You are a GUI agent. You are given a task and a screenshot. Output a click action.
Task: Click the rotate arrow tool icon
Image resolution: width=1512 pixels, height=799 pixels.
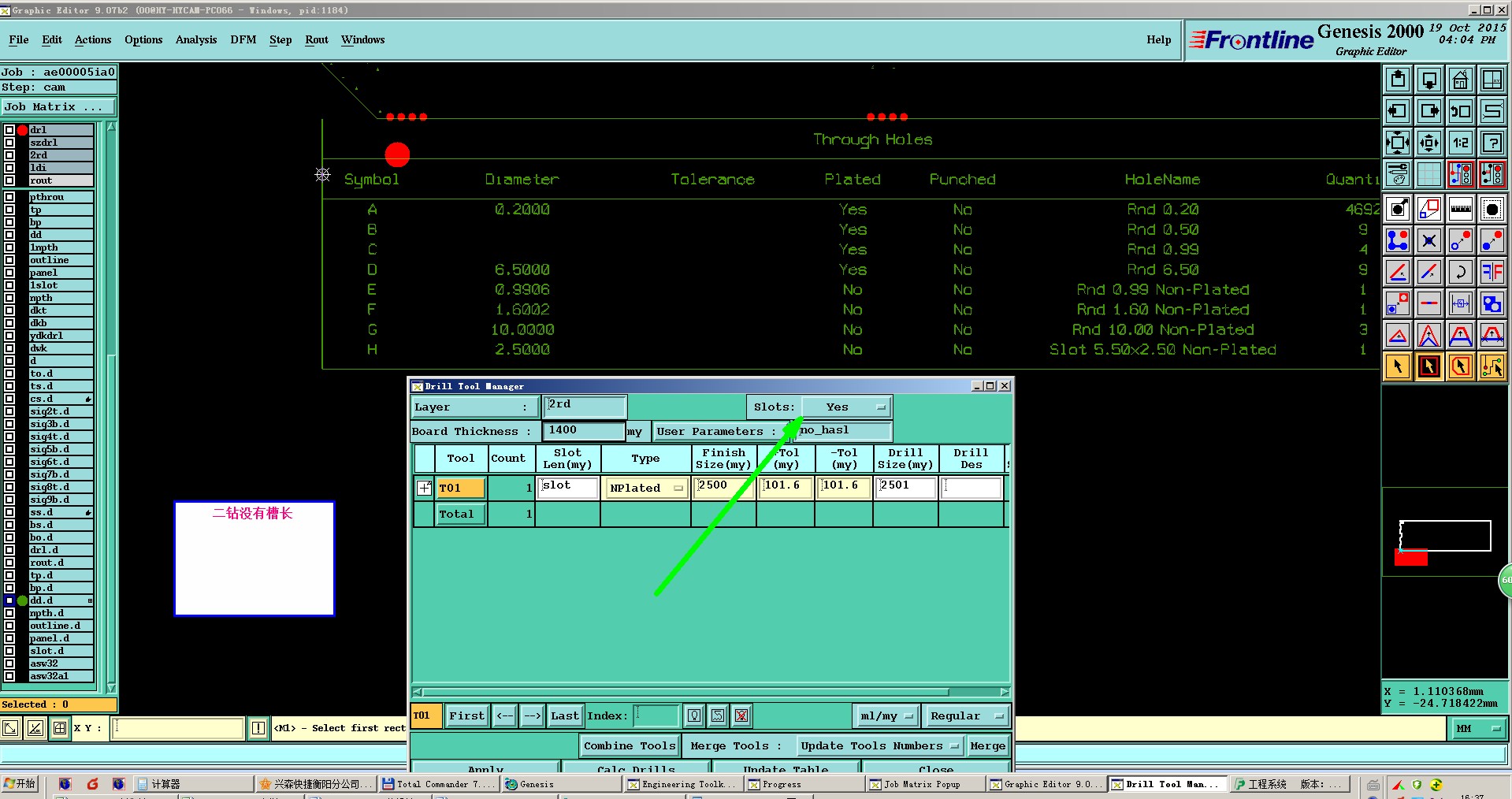coord(1460,272)
